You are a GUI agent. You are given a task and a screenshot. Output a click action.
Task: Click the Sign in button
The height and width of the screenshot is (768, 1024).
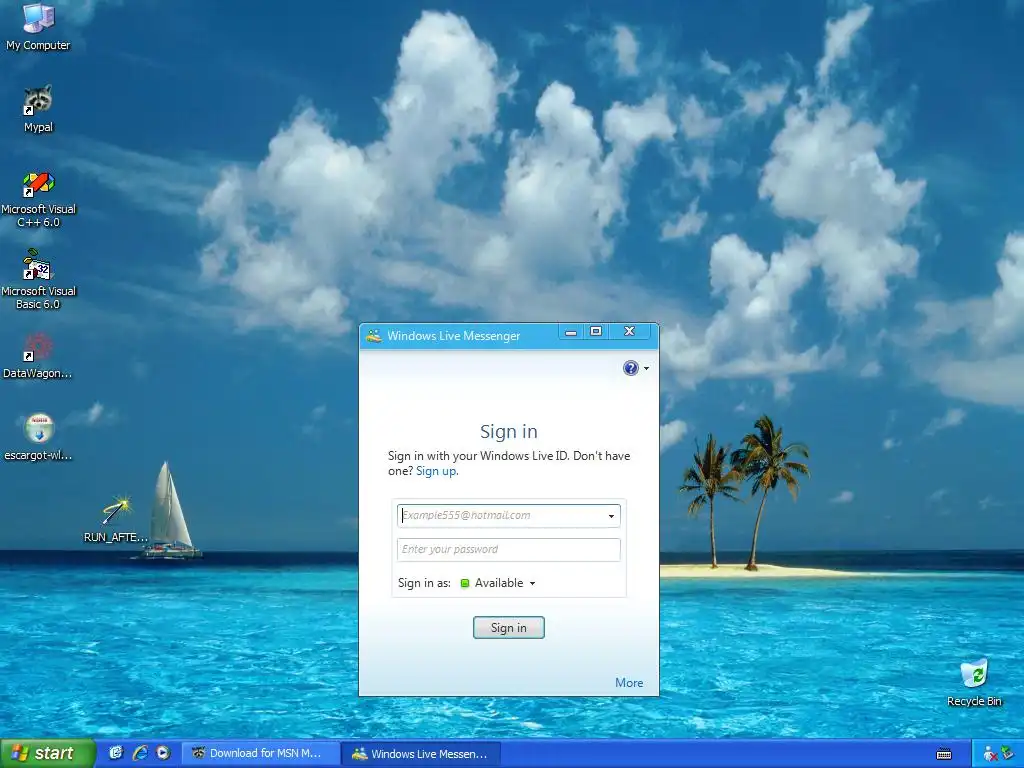tap(509, 628)
